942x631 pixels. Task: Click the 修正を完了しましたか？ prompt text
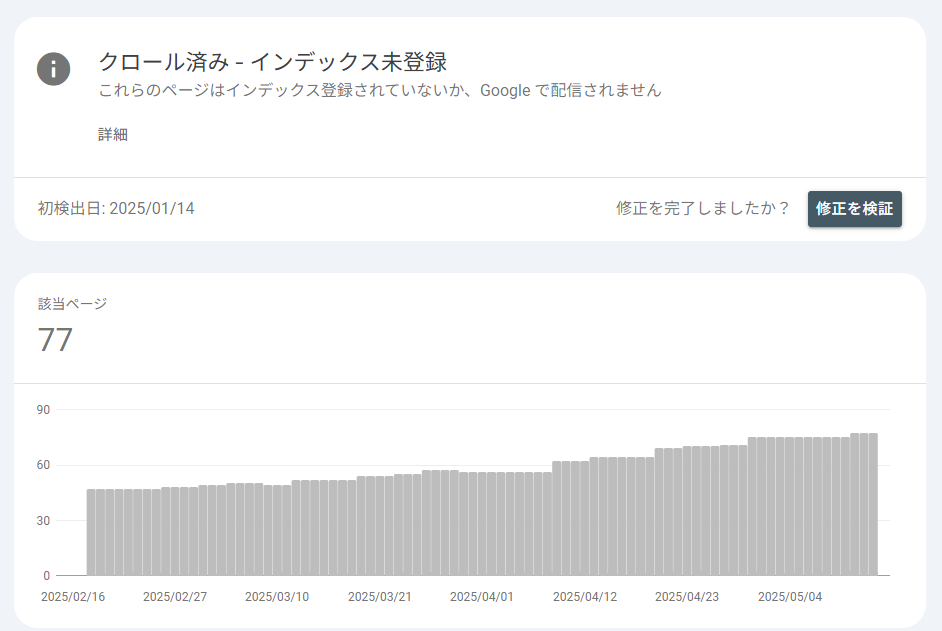(x=703, y=209)
